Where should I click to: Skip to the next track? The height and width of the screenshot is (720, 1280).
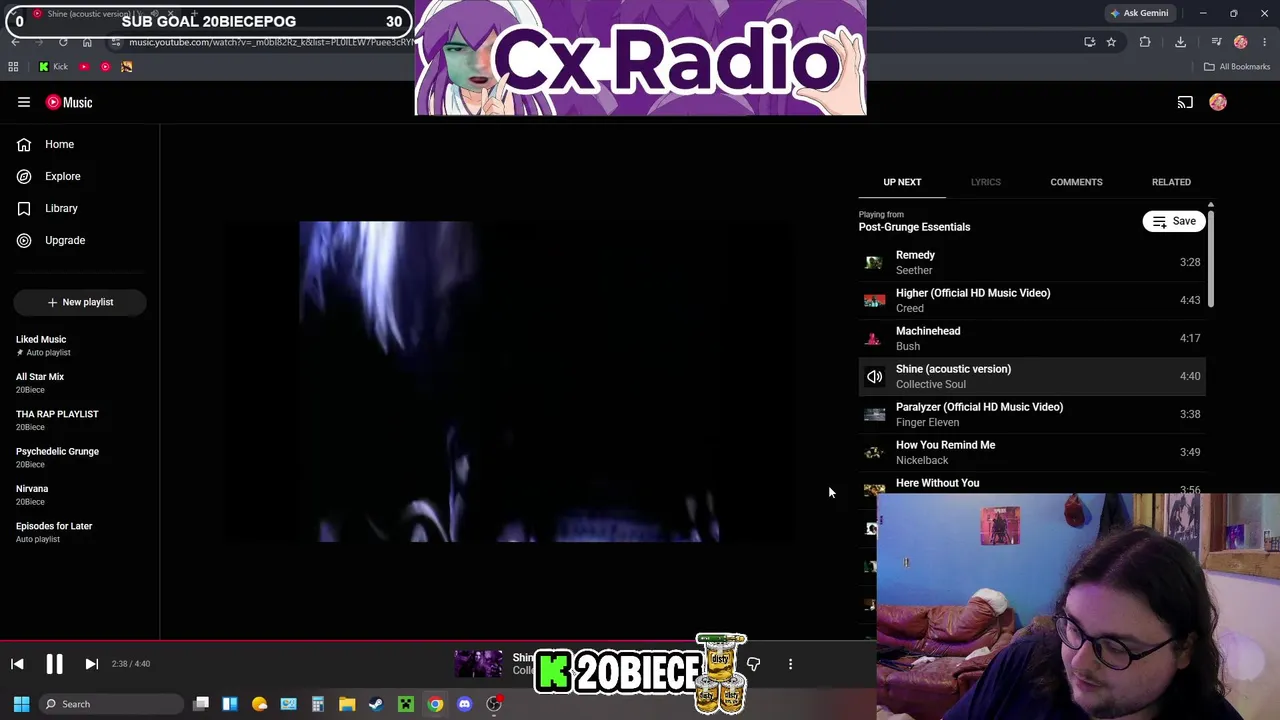[91, 664]
